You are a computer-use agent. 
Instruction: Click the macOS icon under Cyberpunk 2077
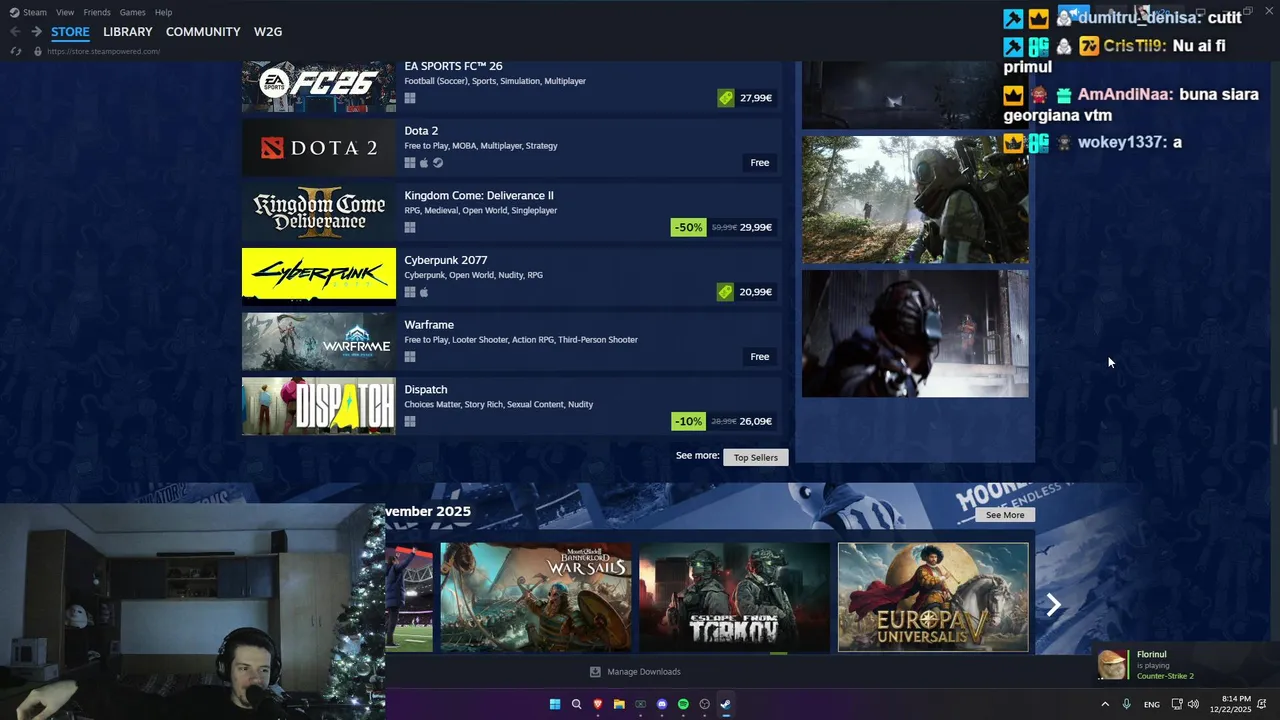(424, 292)
